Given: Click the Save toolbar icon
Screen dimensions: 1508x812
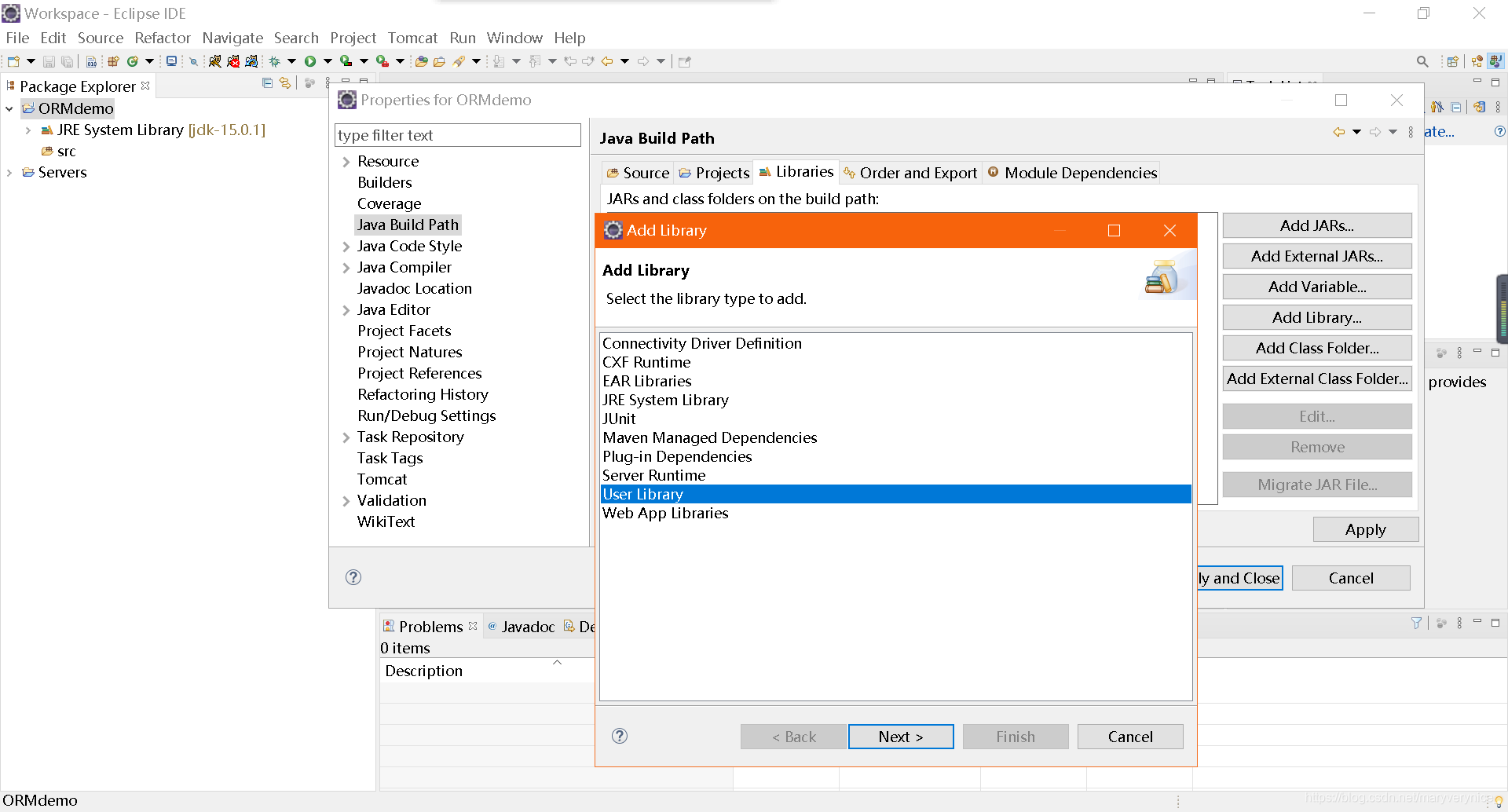Looking at the screenshot, I should pos(49,61).
